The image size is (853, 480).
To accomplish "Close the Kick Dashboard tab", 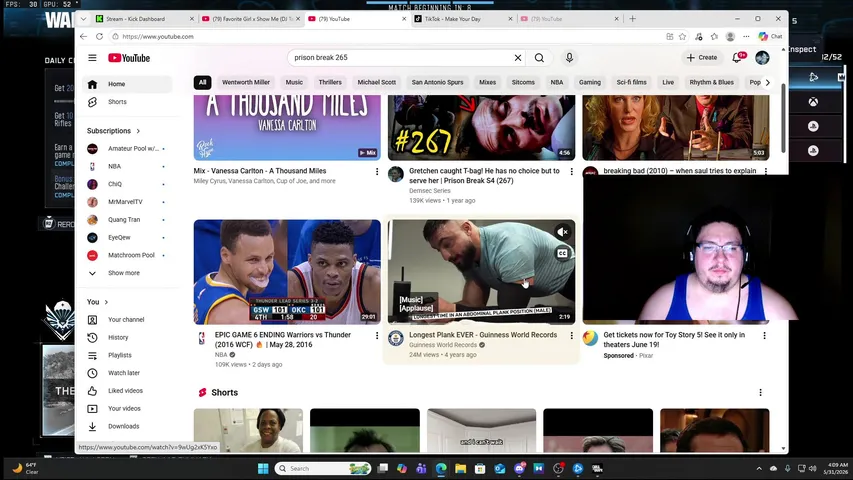I will (x=191, y=19).
